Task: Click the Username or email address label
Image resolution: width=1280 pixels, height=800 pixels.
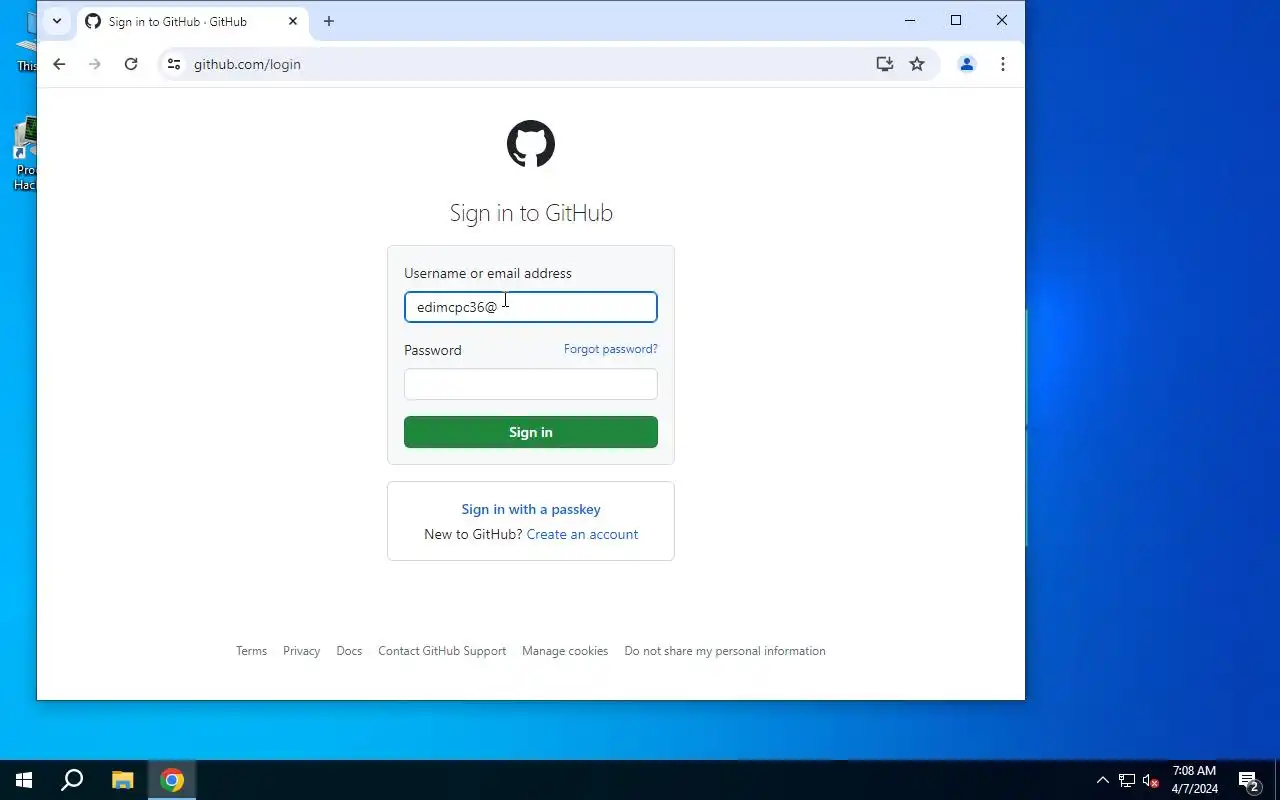Action: point(488,273)
